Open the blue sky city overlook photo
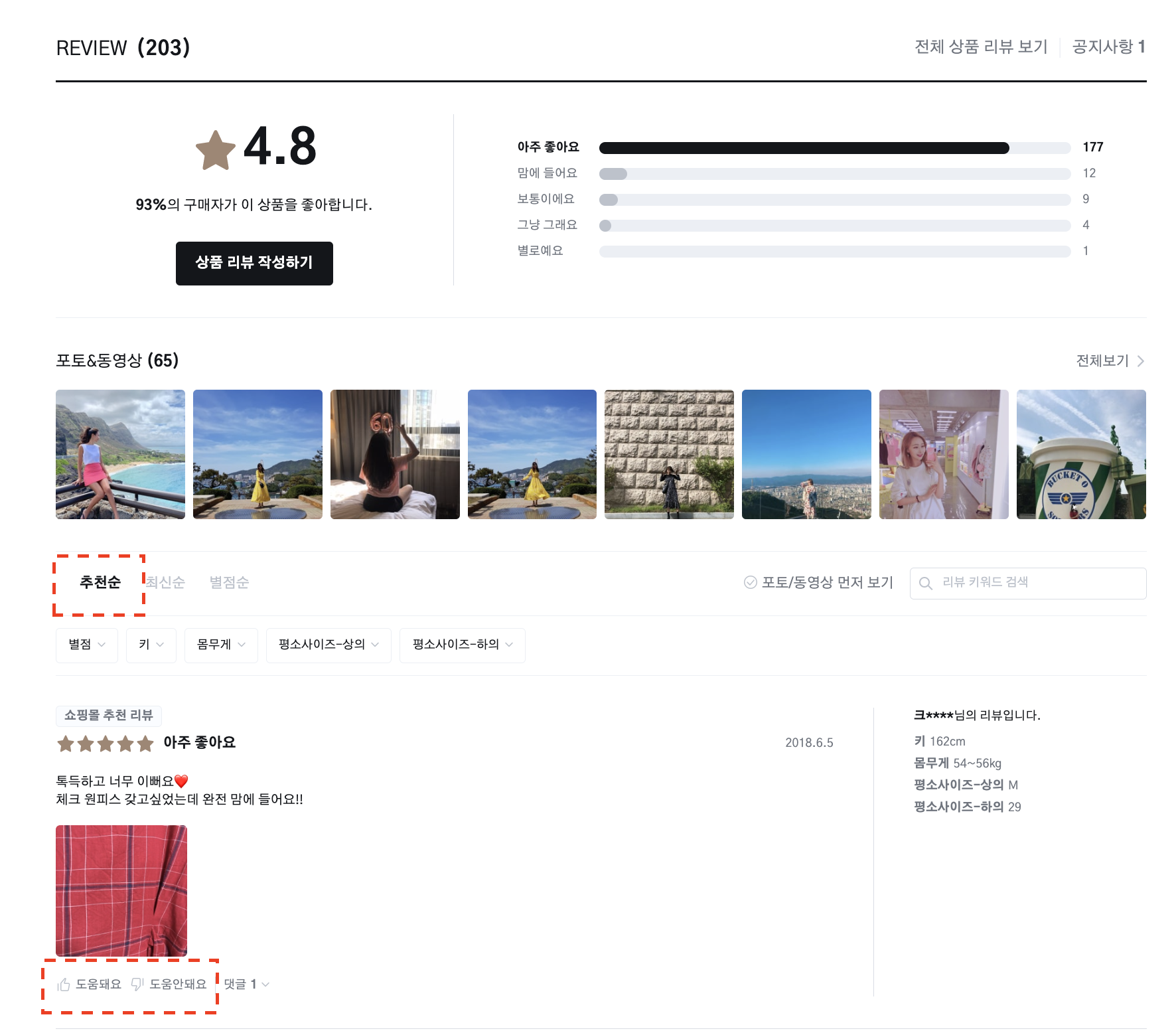 [806, 455]
